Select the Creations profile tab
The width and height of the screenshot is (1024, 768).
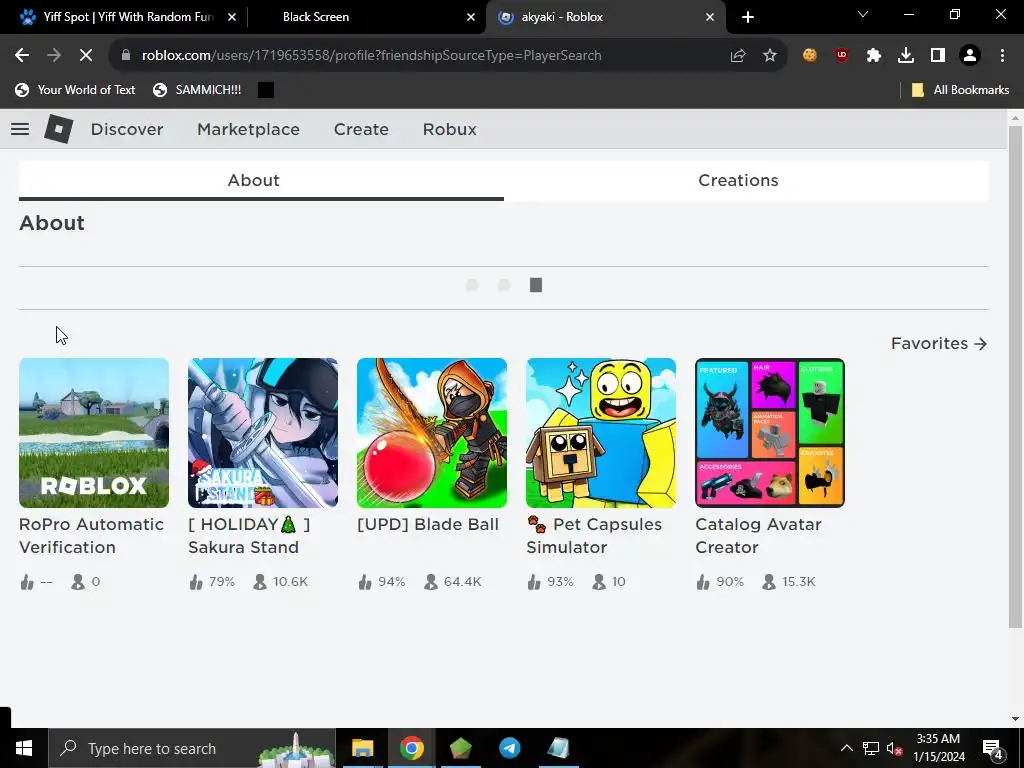pos(746,180)
